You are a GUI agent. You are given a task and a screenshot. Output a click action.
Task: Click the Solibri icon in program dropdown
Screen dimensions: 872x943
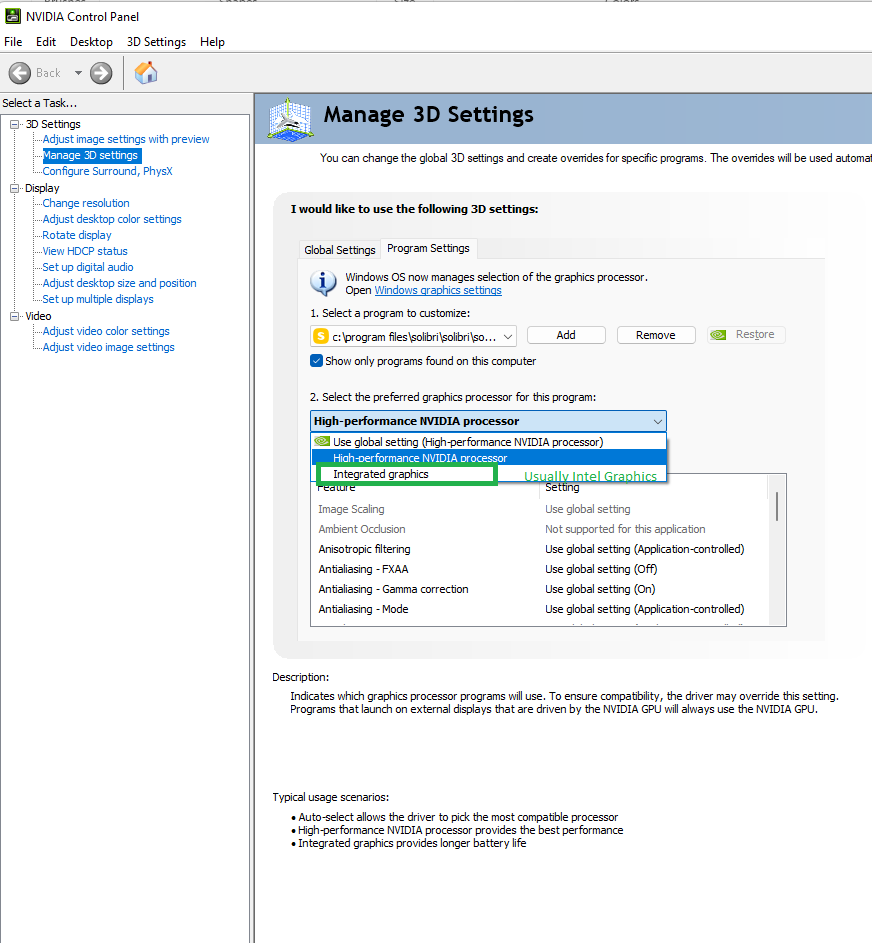(321, 336)
